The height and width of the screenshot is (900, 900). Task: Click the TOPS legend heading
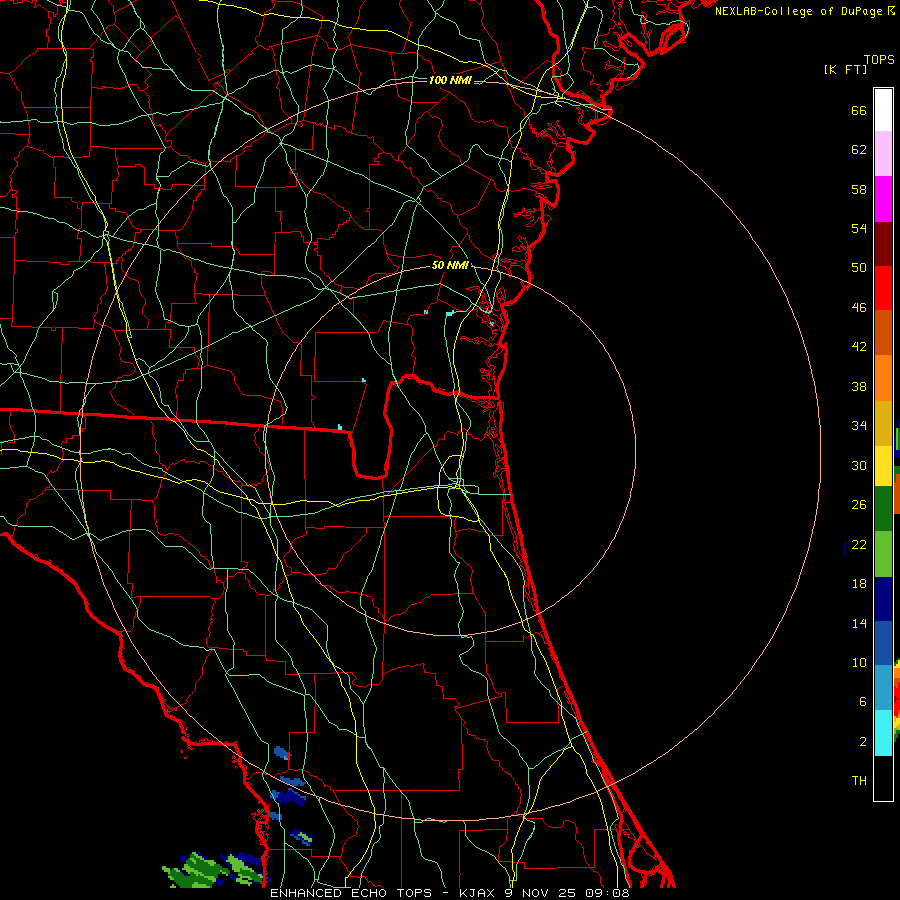[879, 59]
